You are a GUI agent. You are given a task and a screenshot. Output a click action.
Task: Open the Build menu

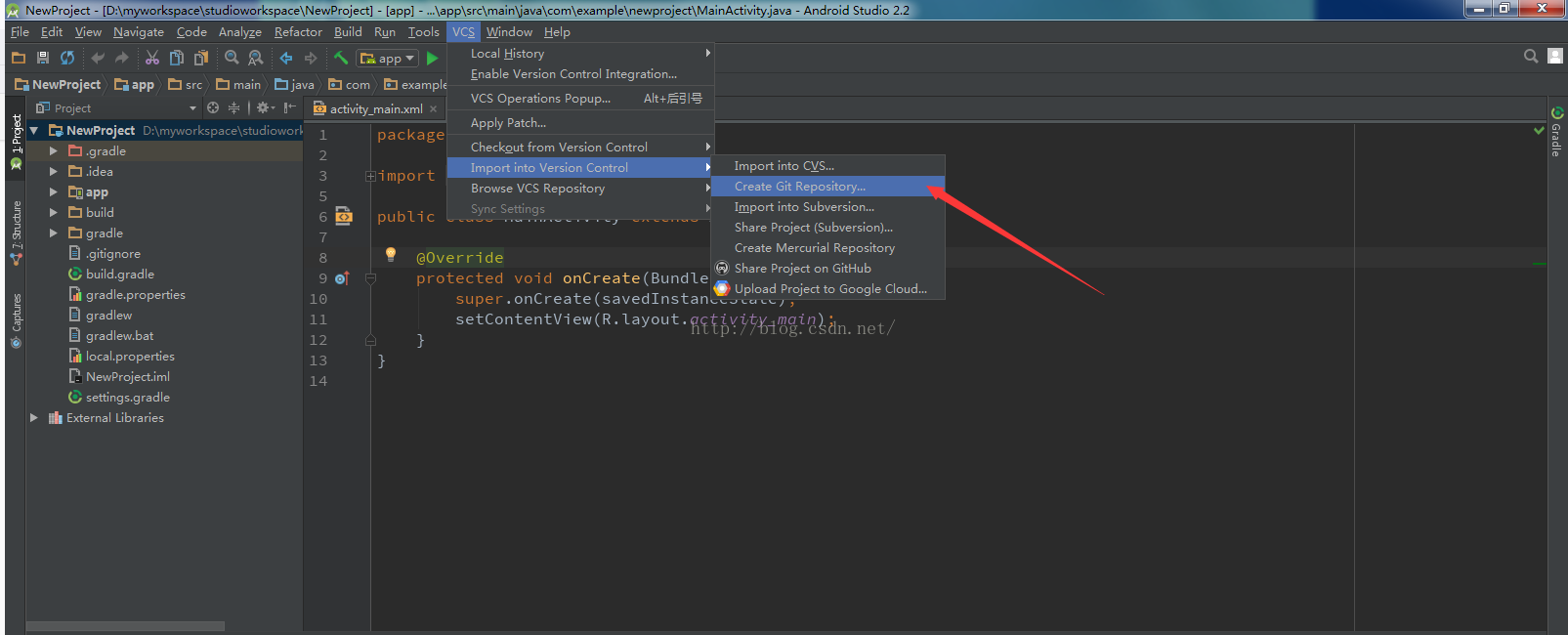click(x=348, y=32)
